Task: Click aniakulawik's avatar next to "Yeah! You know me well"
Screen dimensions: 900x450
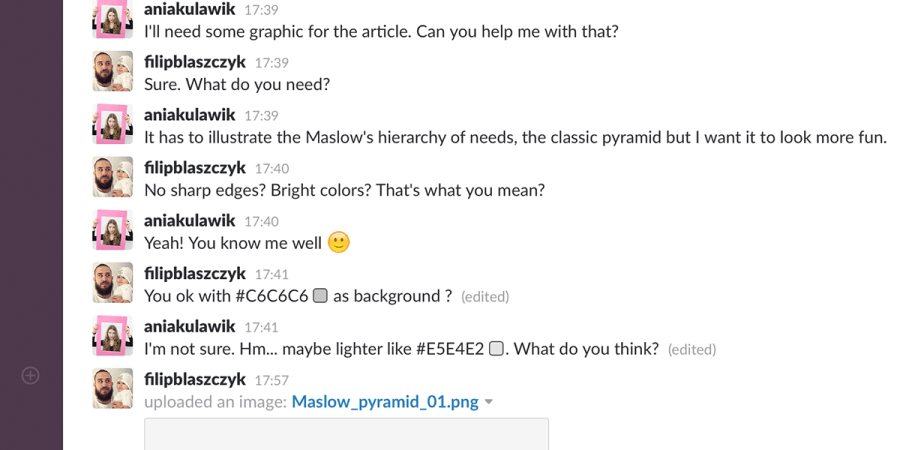Action: pos(112,230)
